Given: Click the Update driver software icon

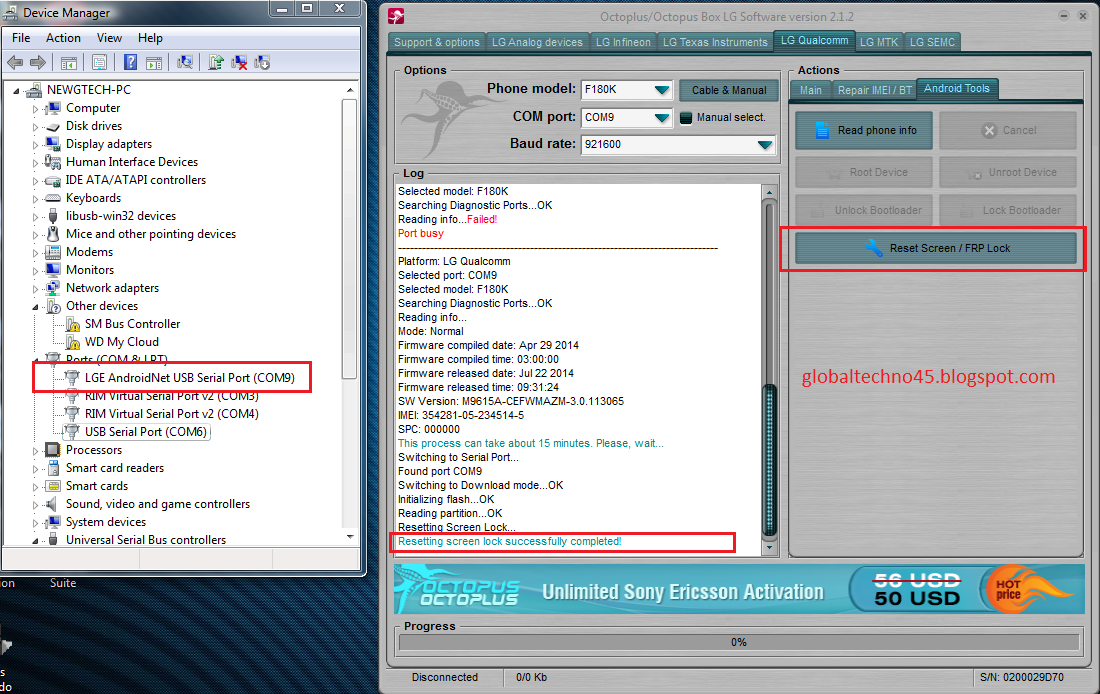Looking at the screenshot, I should click(216, 62).
